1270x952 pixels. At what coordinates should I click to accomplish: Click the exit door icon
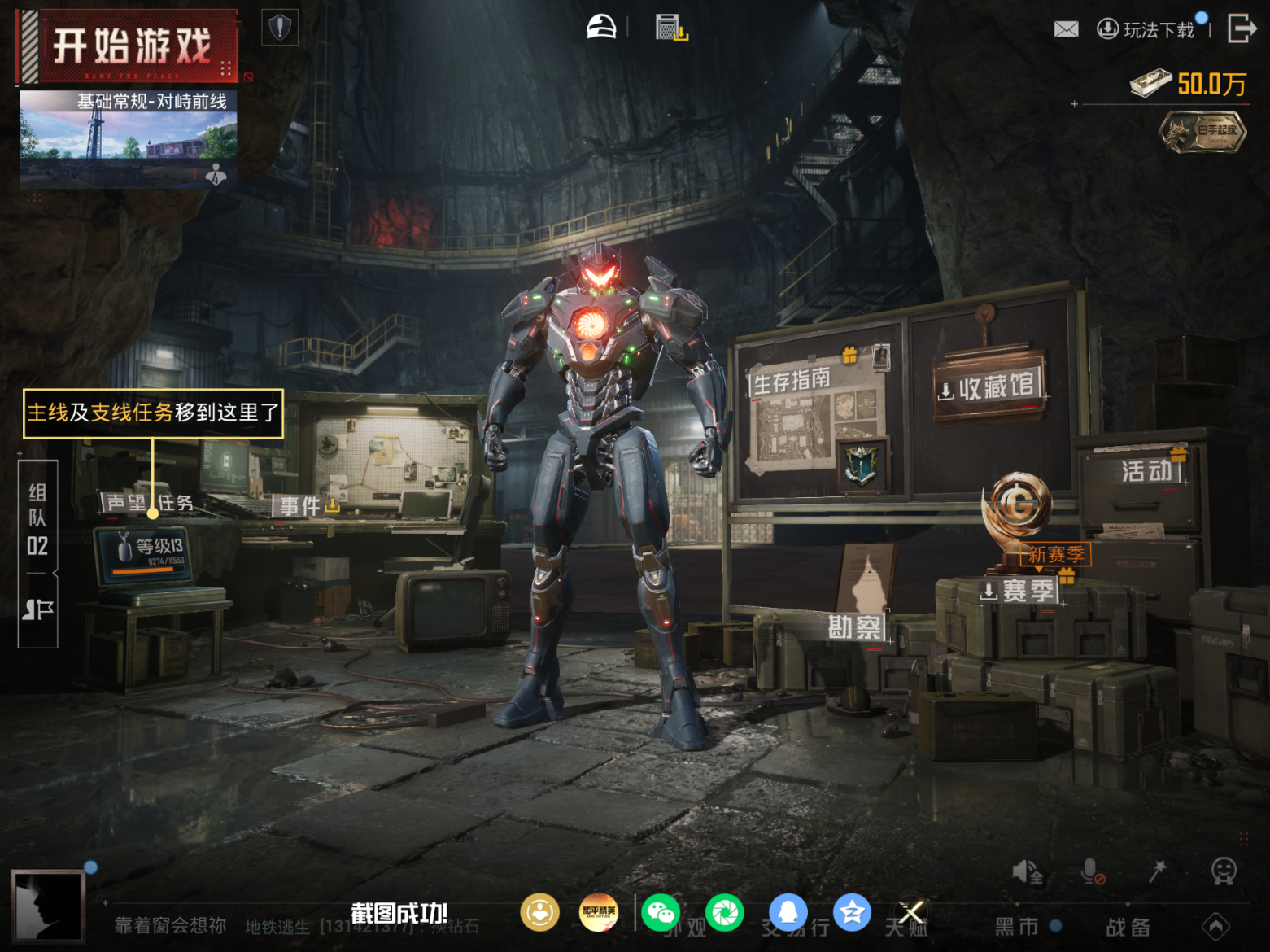click(1242, 28)
